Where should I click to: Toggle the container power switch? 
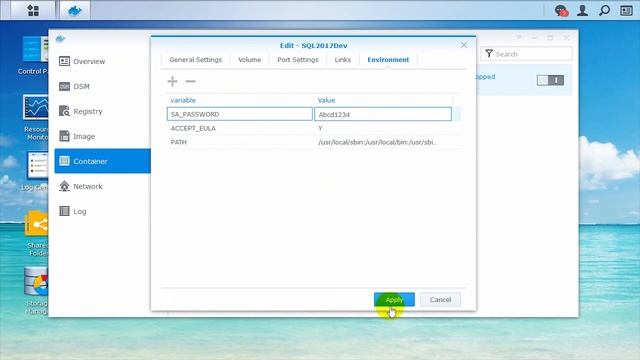pos(550,80)
